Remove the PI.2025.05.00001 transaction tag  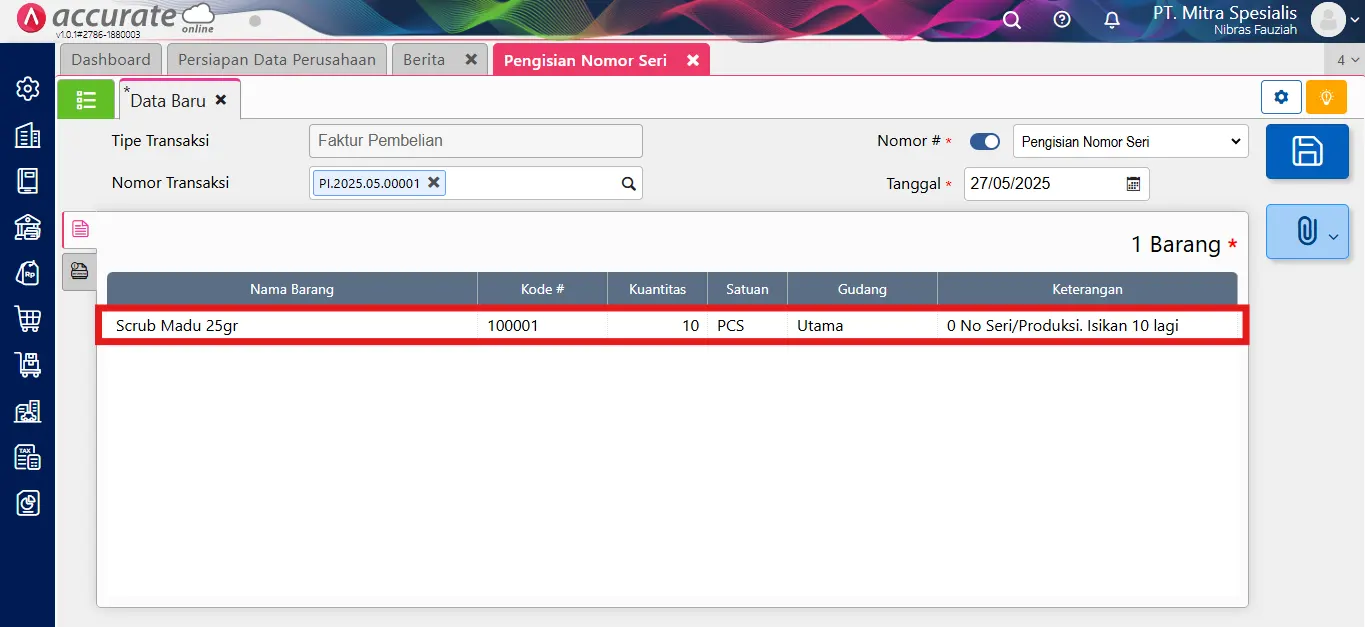tap(434, 183)
